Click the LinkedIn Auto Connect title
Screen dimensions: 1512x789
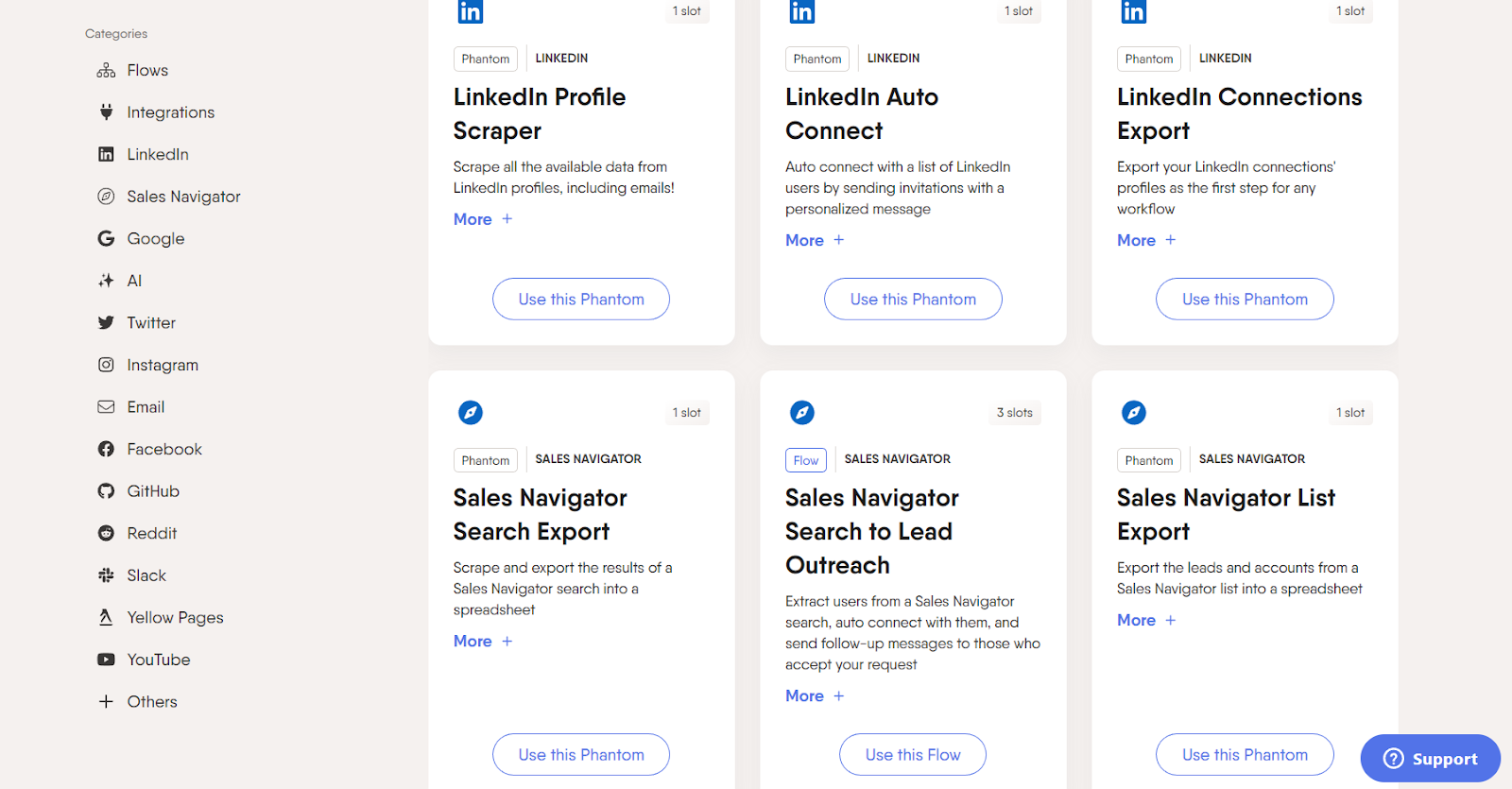(862, 114)
